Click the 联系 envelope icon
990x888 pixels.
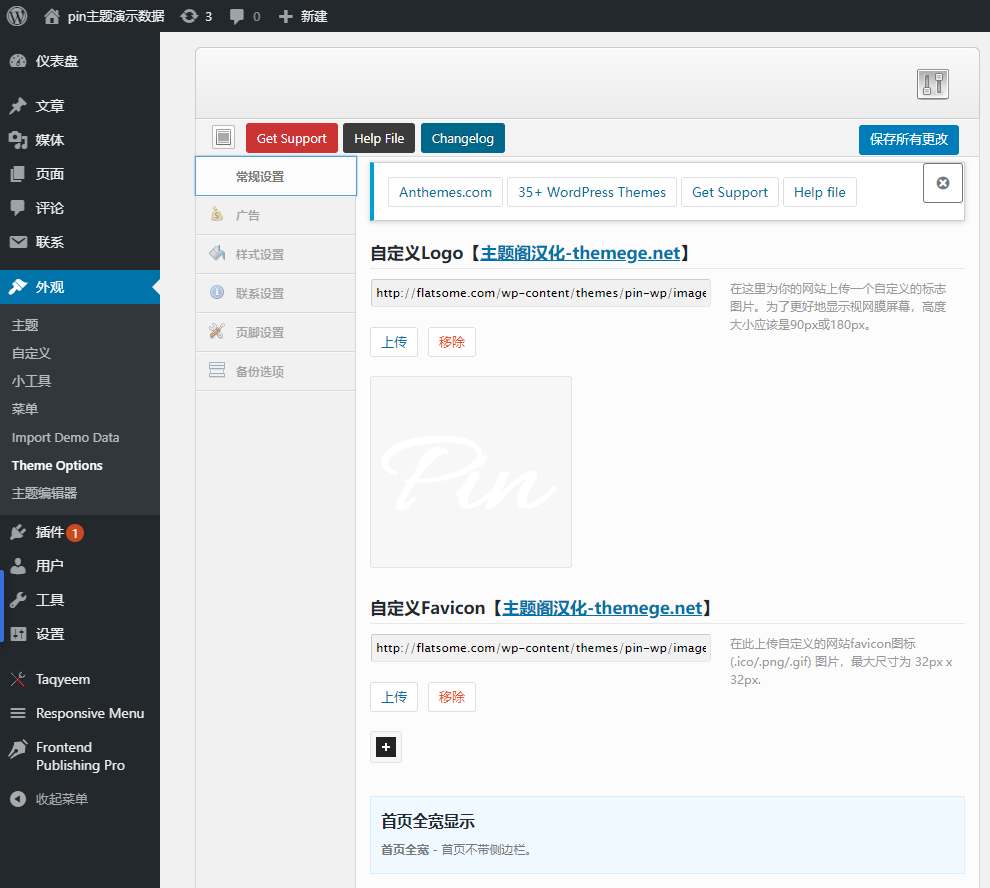pyautogui.click(x=18, y=242)
